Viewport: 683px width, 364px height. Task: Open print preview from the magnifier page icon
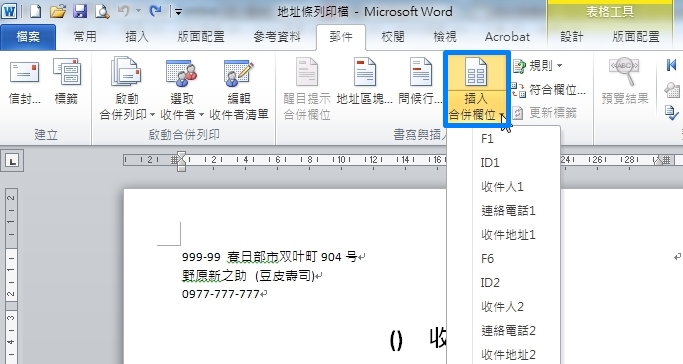coord(102,11)
